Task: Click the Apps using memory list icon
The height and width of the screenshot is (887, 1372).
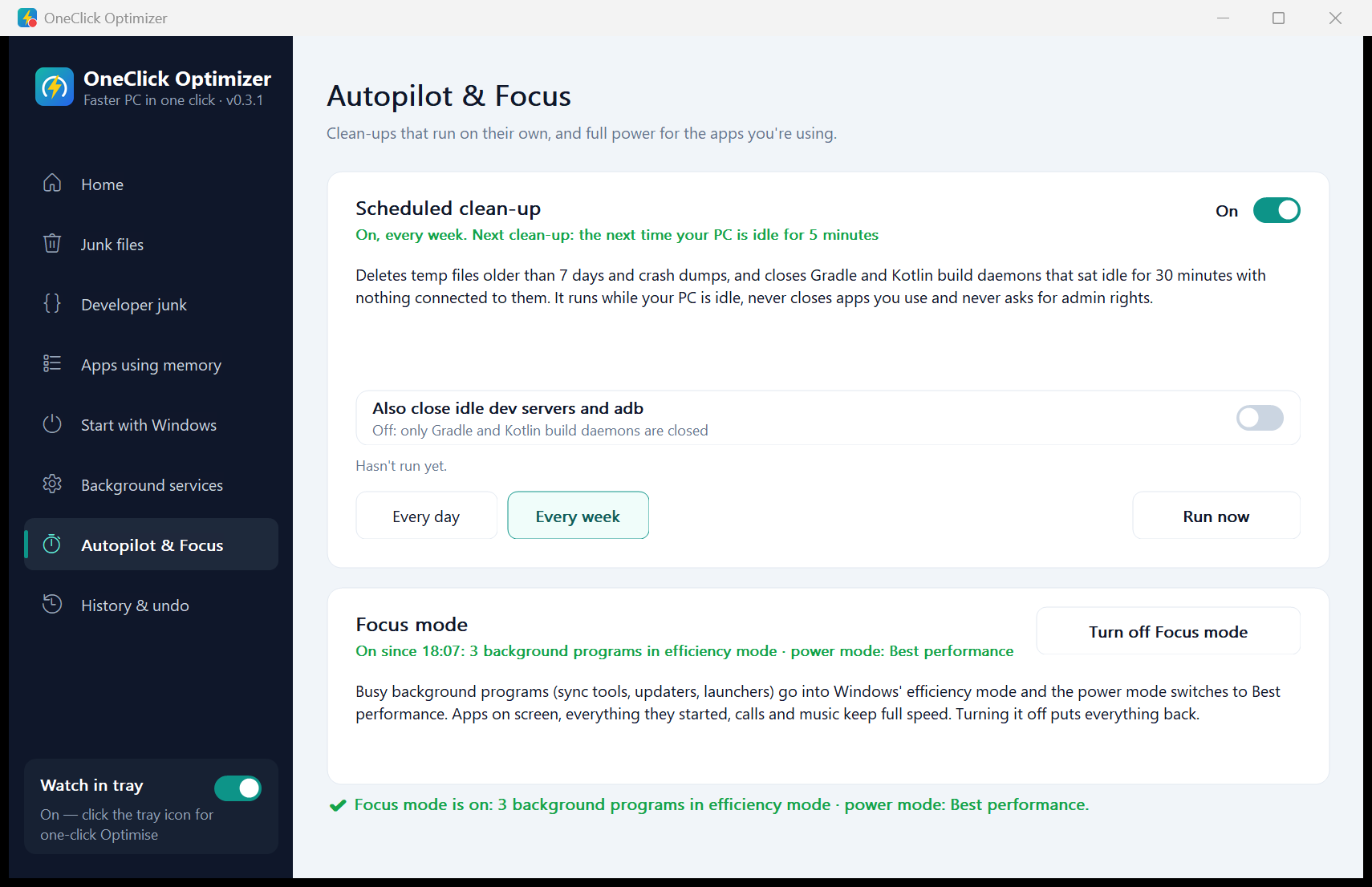Action: tap(52, 363)
